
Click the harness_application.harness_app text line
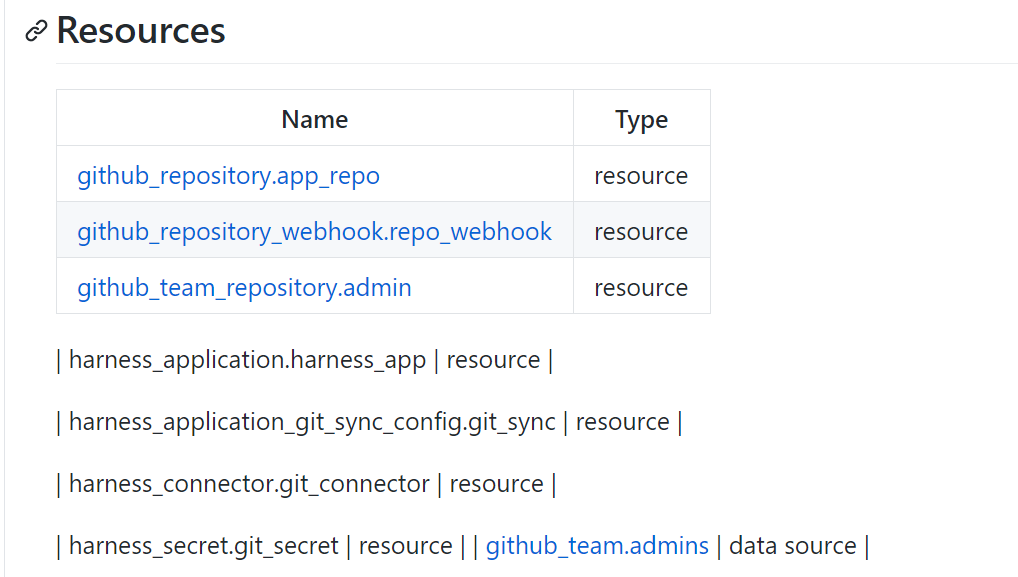click(x=304, y=360)
